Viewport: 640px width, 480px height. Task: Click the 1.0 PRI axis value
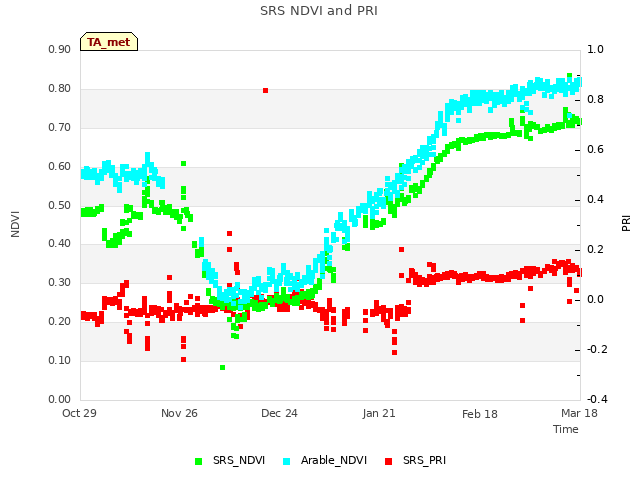596,49
